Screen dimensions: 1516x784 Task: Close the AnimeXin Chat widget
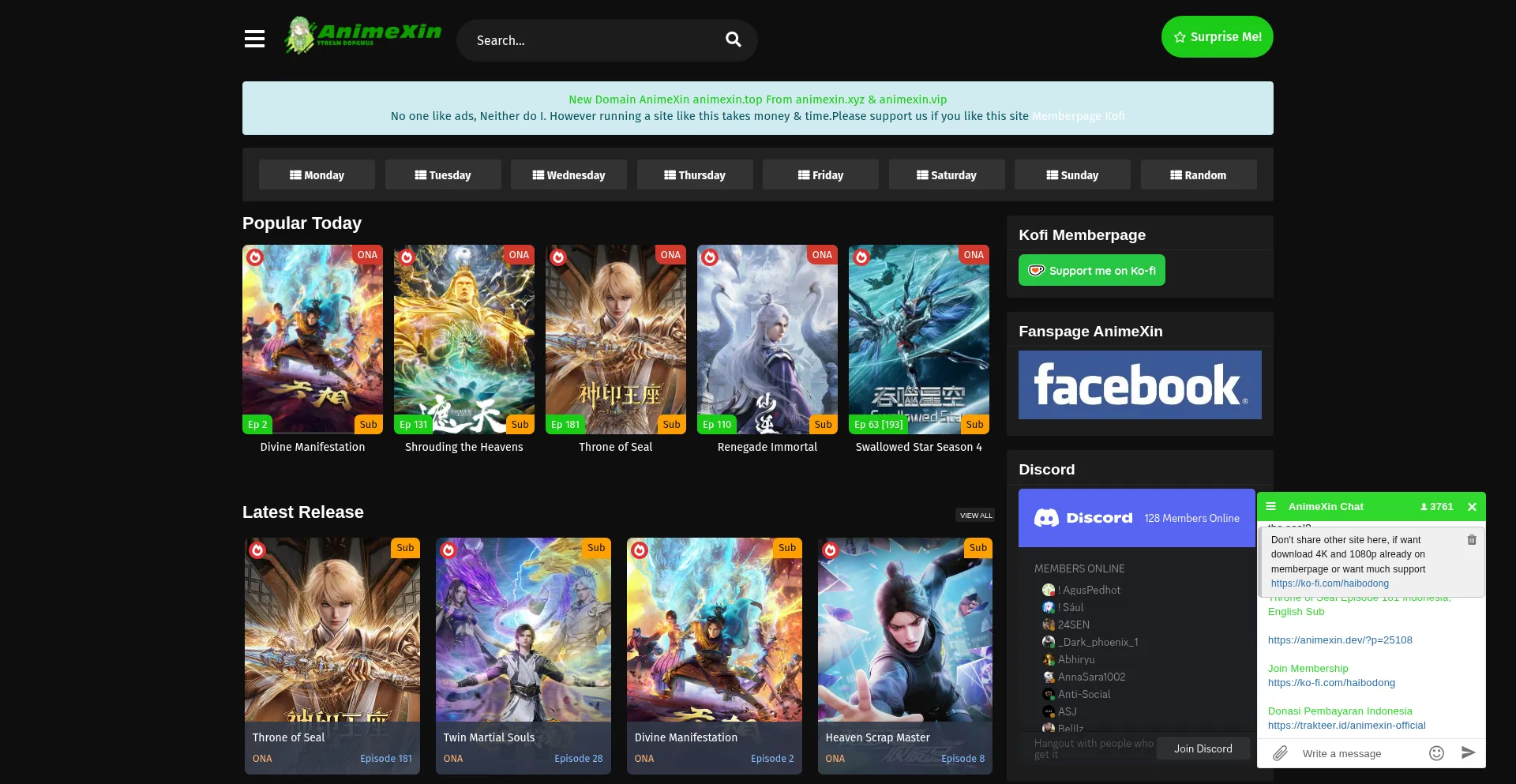(1472, 507)
